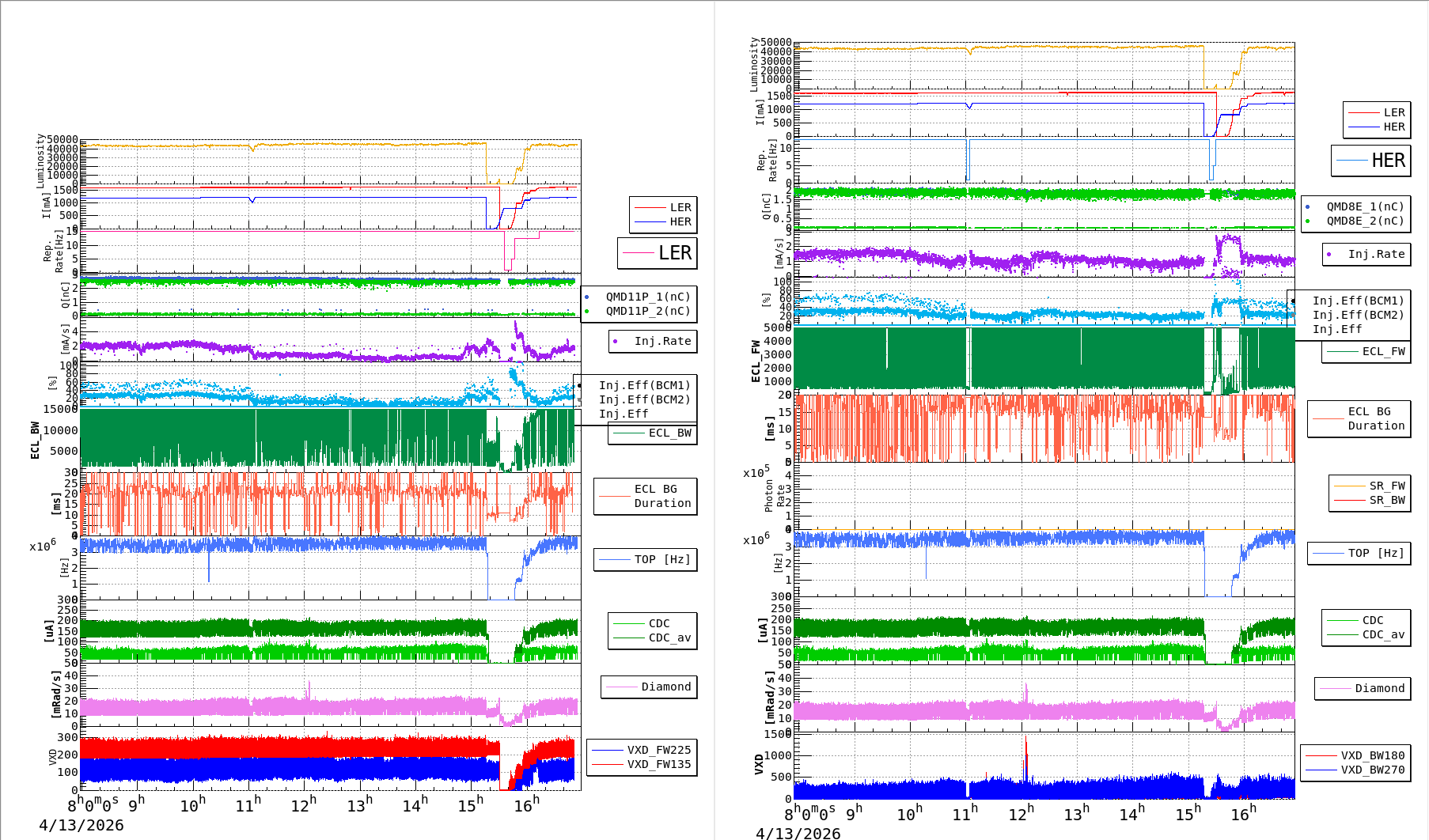
Task: Click the date label under left plot
Action: [81, 825]
